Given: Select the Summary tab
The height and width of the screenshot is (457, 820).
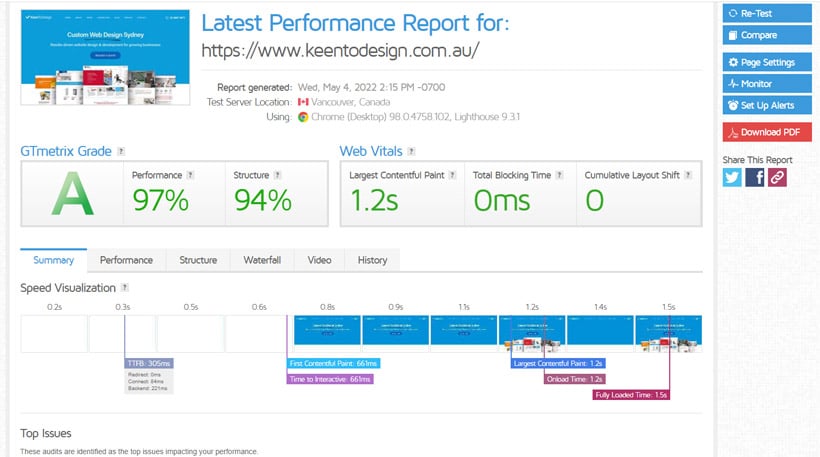Looking at the screenshot, I should [53, 260].
